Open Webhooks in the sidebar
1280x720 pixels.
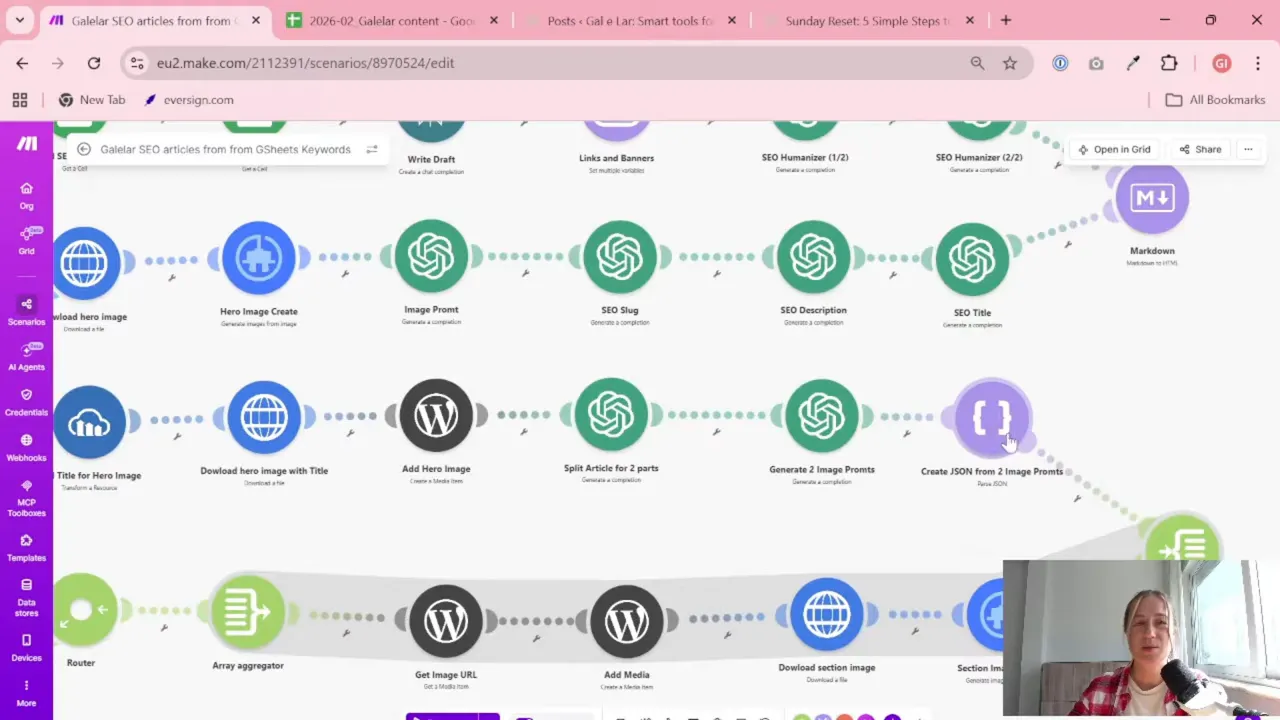[26, 447]
